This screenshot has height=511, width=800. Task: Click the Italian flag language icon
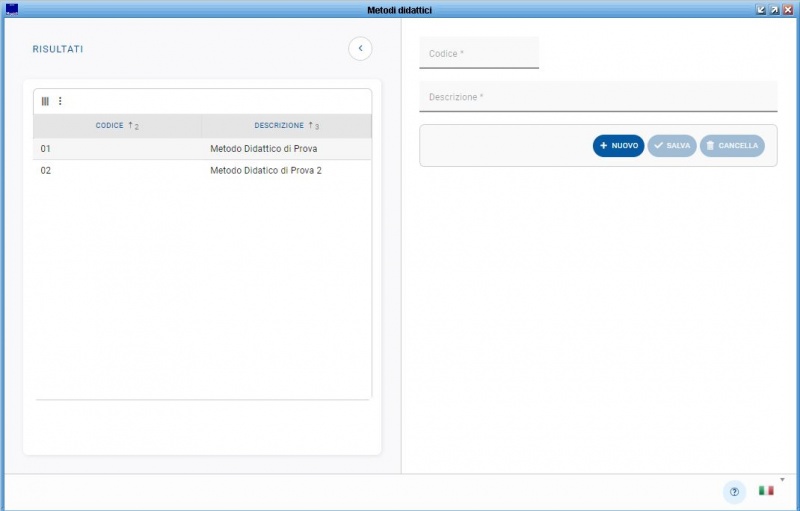point(766,491)
